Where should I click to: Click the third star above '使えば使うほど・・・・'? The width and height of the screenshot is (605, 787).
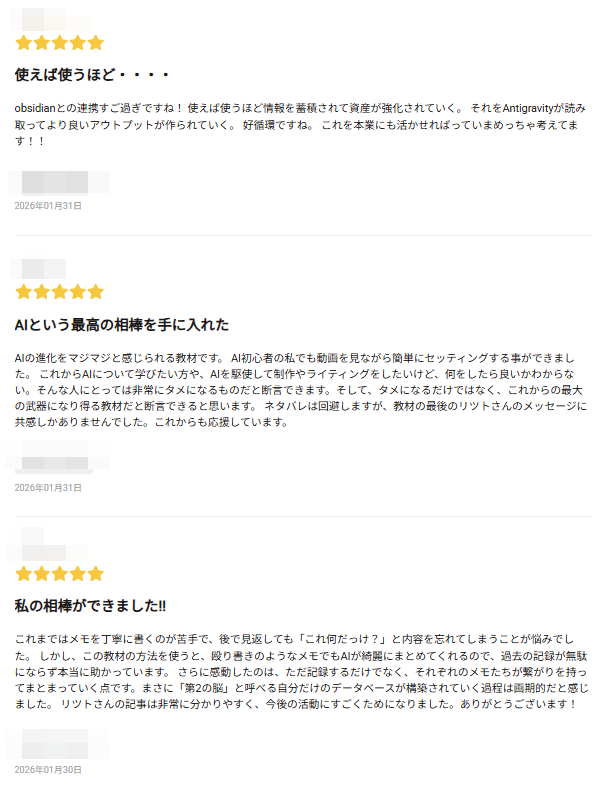[59, 43]
